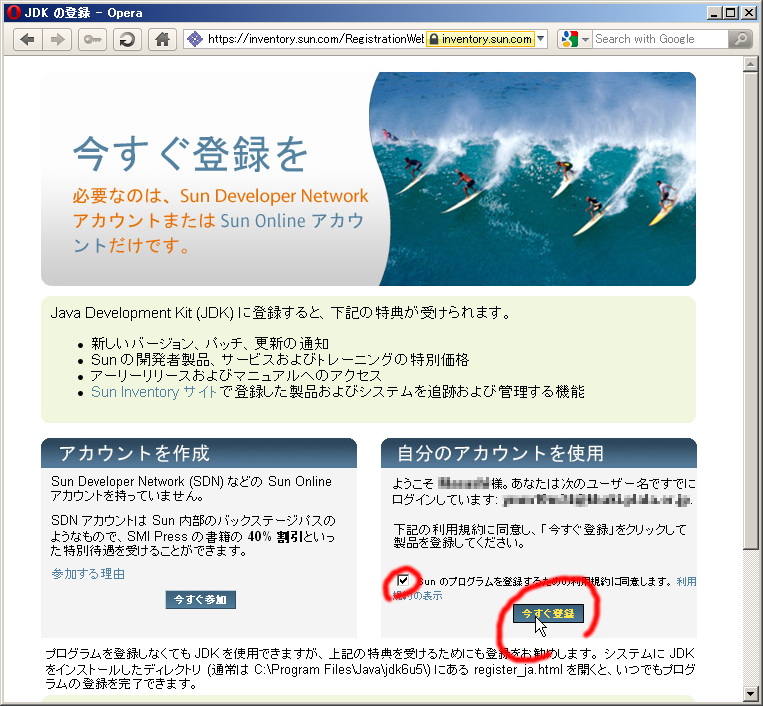Close the Opera window
763x706 pixels.
click(749, 13)
